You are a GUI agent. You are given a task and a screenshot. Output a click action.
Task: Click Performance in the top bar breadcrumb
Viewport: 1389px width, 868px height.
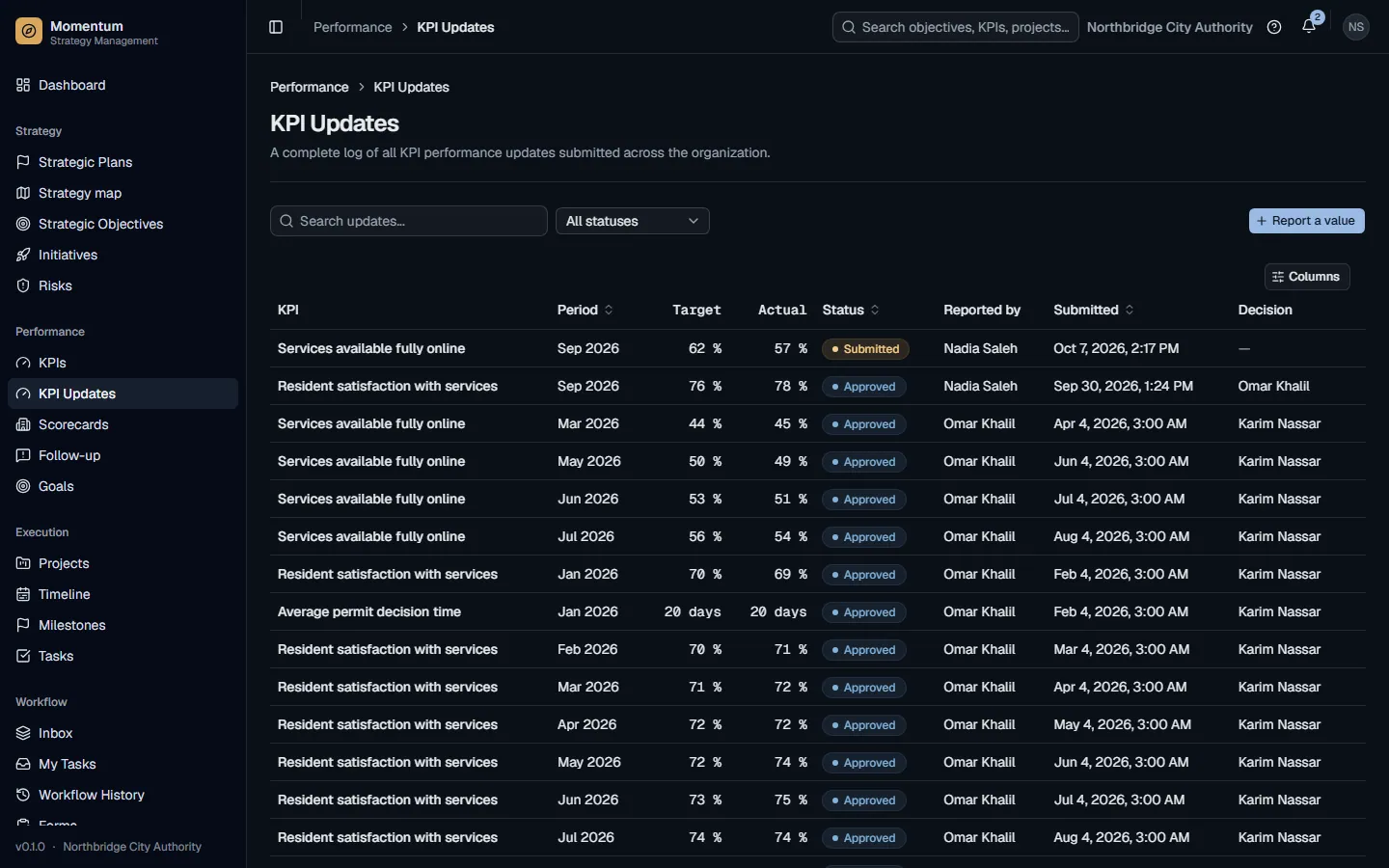352,27
